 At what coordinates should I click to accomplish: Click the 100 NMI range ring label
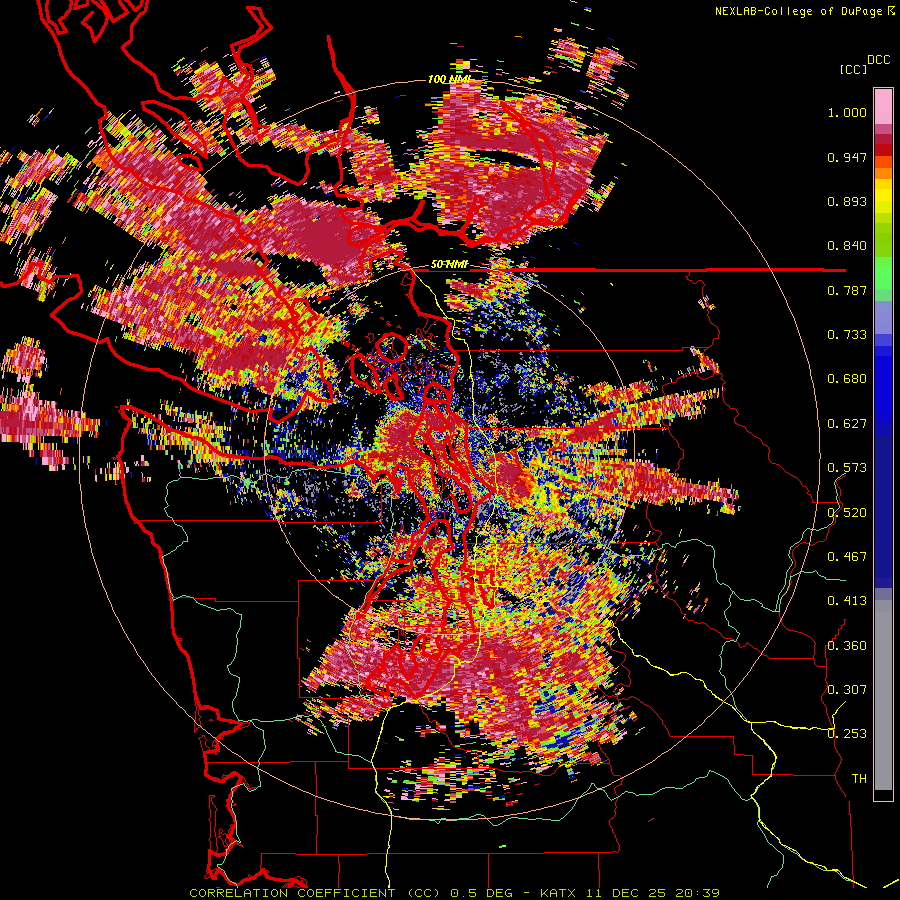(449, 79)
